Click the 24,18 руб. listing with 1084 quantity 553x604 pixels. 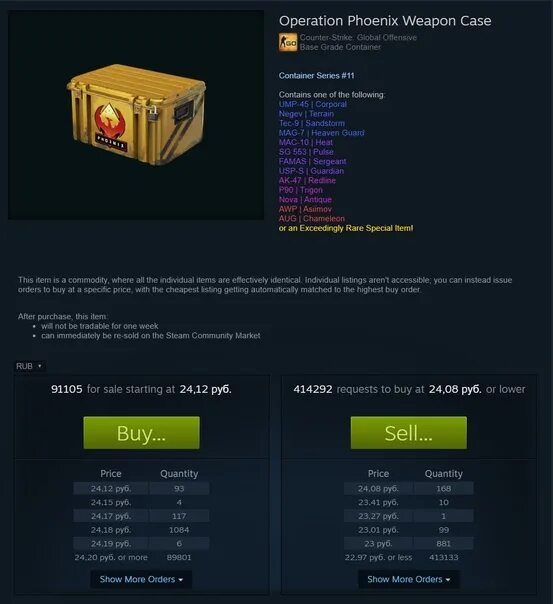(141, 530)
